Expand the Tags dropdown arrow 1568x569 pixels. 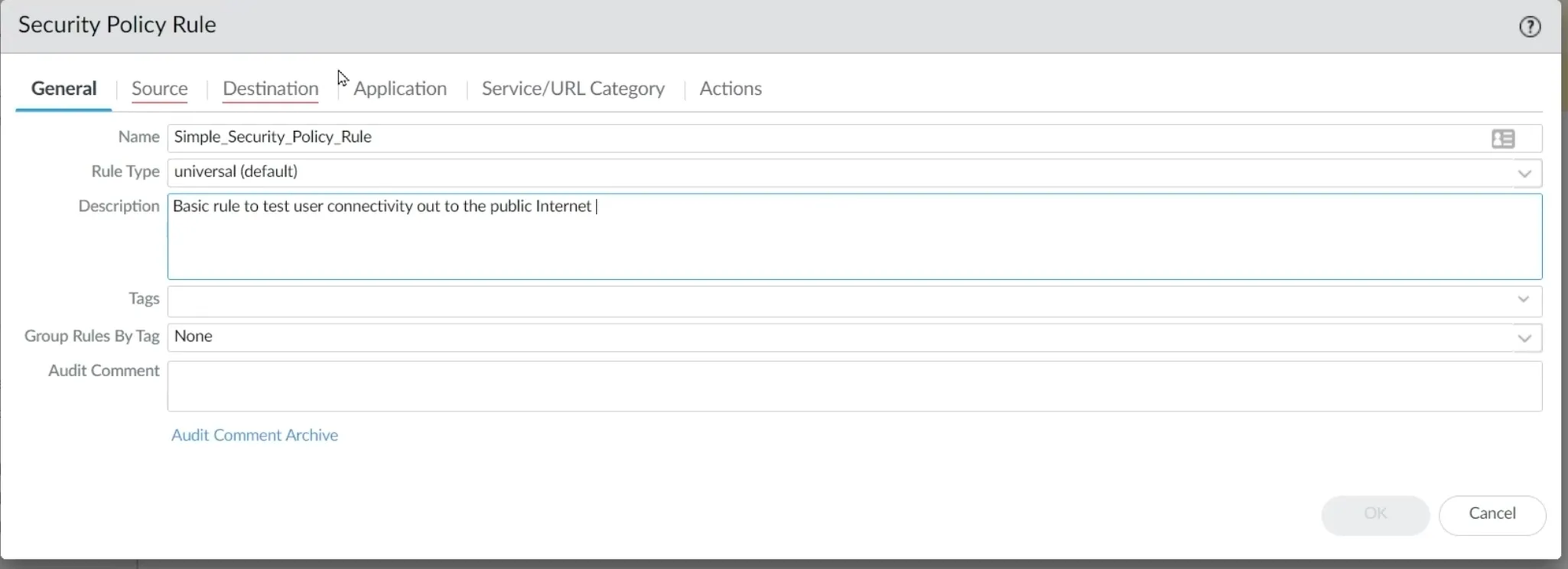(1523, 299)
